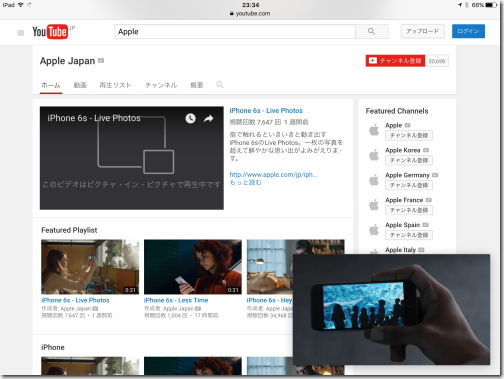Open the About channel tab
Image resolution: width=504 pixels, height=379 pixels.
tap(197, 85)
